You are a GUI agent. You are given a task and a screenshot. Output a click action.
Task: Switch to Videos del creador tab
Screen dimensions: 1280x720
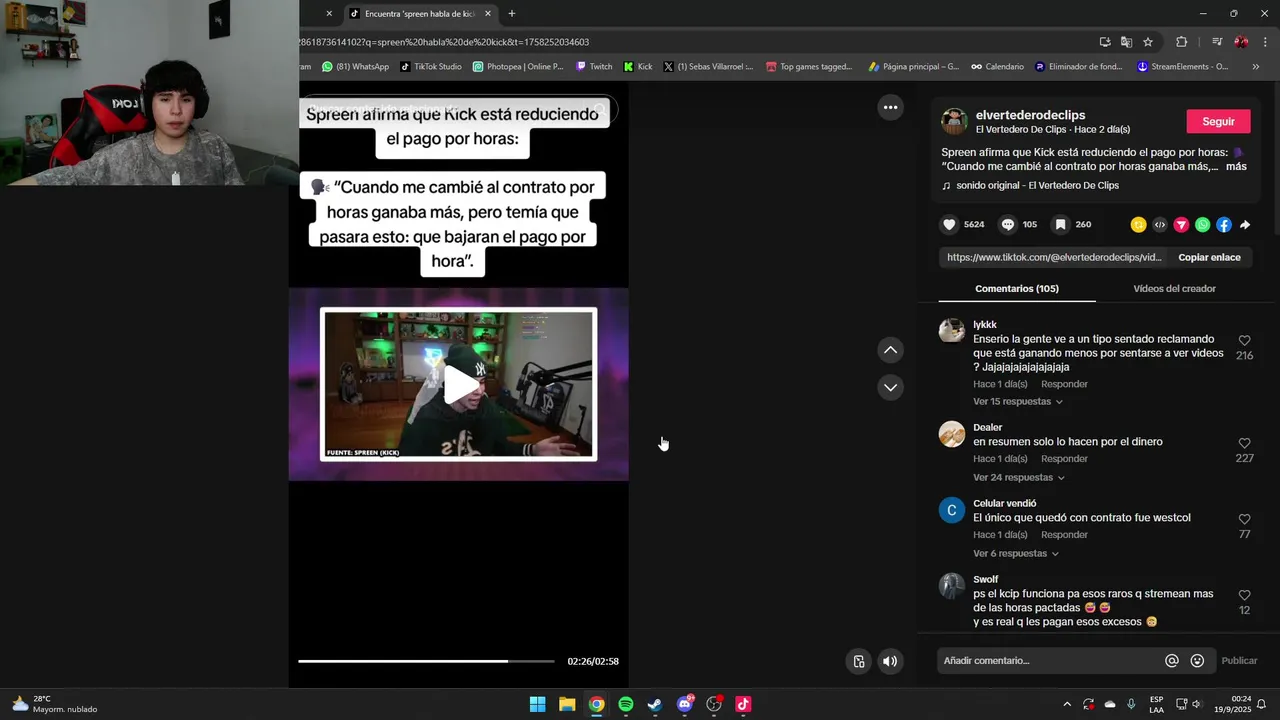[1174, 289]
